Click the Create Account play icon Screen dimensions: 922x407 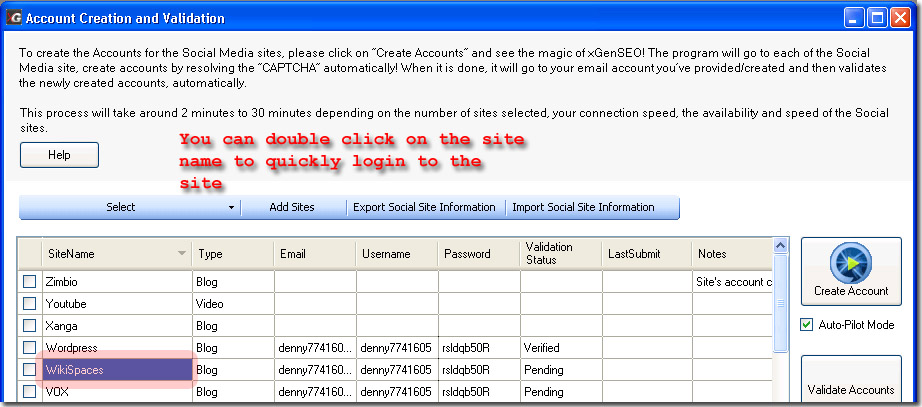[x=850, y=263]
